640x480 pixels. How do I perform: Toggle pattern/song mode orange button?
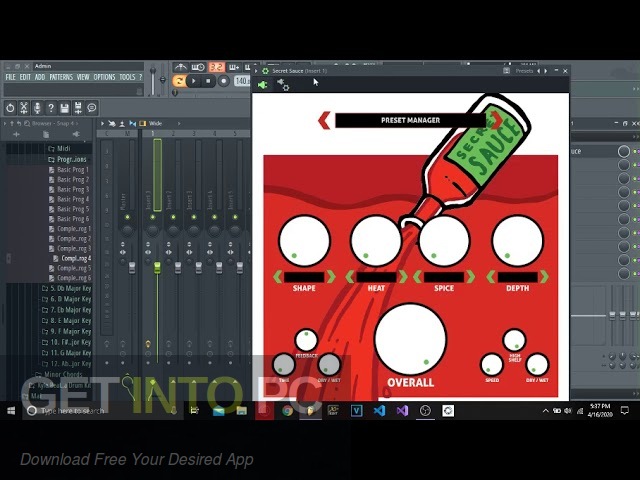179,81
